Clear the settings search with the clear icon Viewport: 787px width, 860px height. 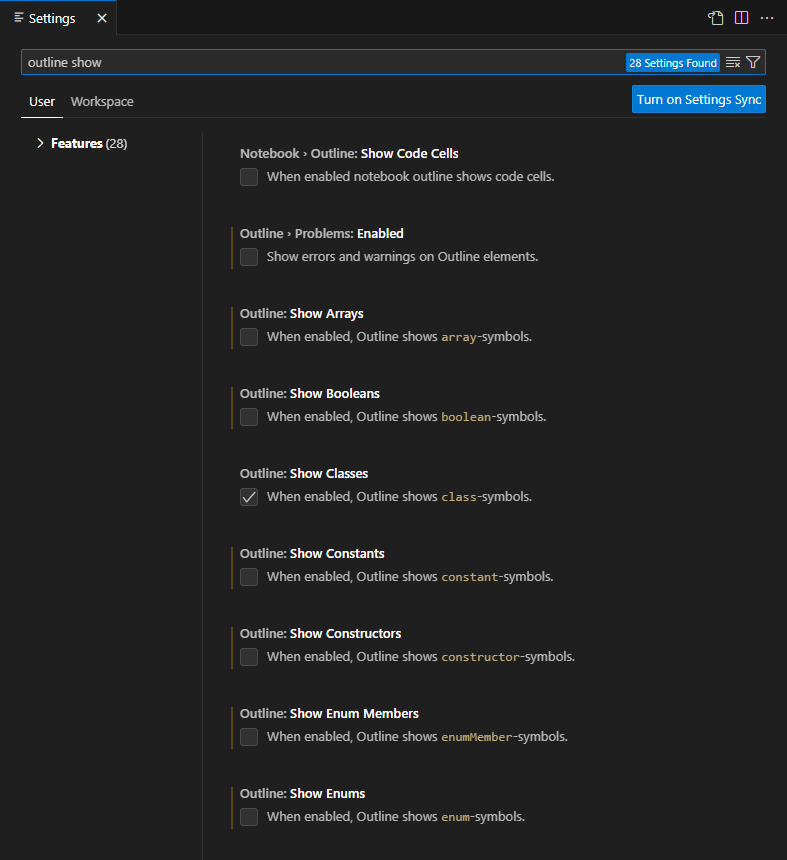pyautogui.click(x=733, y=62)
